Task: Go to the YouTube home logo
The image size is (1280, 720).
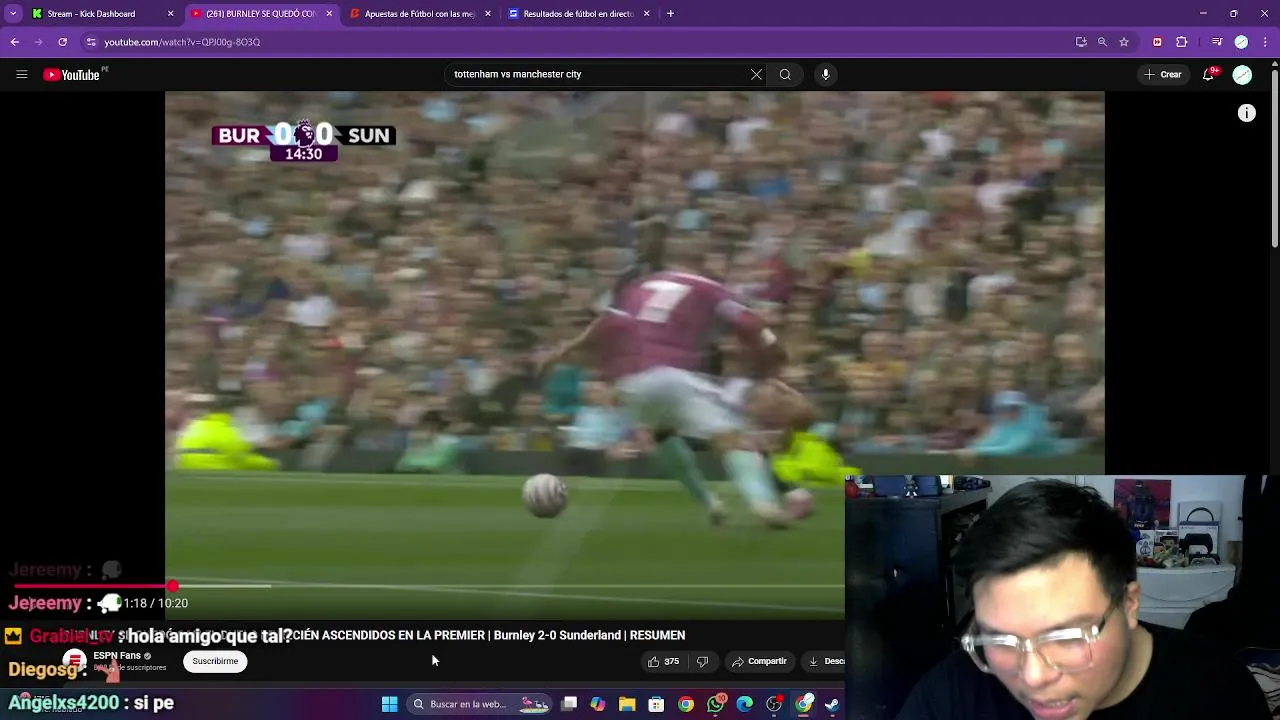Action: pyautogui.click(x=72, y=75)
